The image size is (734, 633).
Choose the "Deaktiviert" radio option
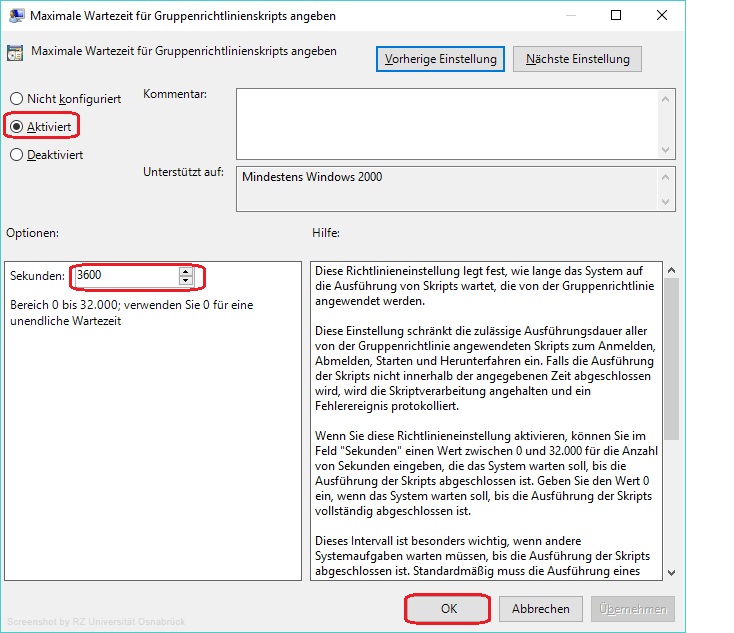pos(16,155)
